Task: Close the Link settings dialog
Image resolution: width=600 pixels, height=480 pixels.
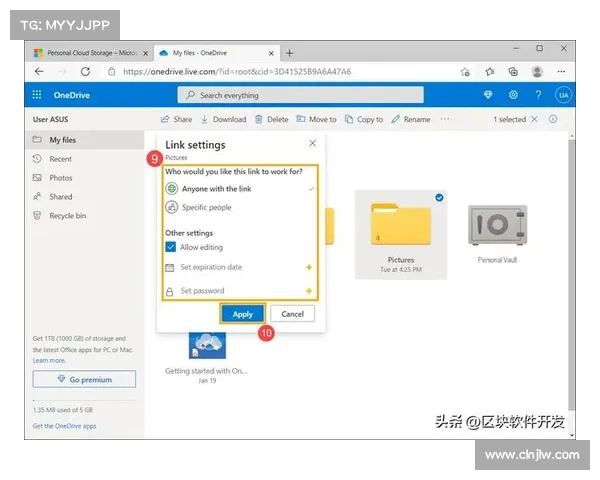Action: [x=312, y=145]
